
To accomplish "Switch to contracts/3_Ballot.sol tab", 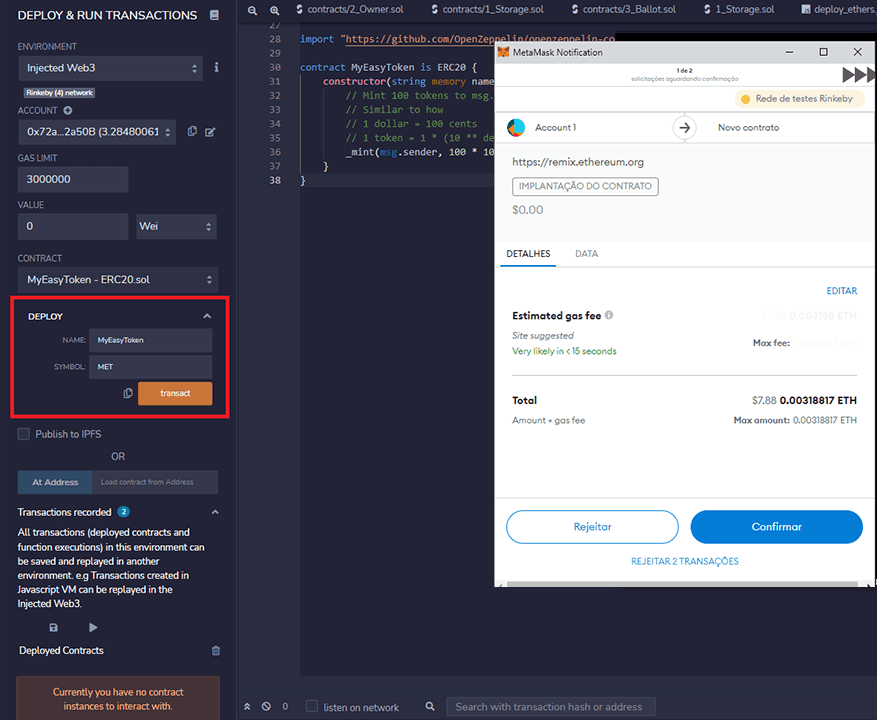I will pos(624,9).
